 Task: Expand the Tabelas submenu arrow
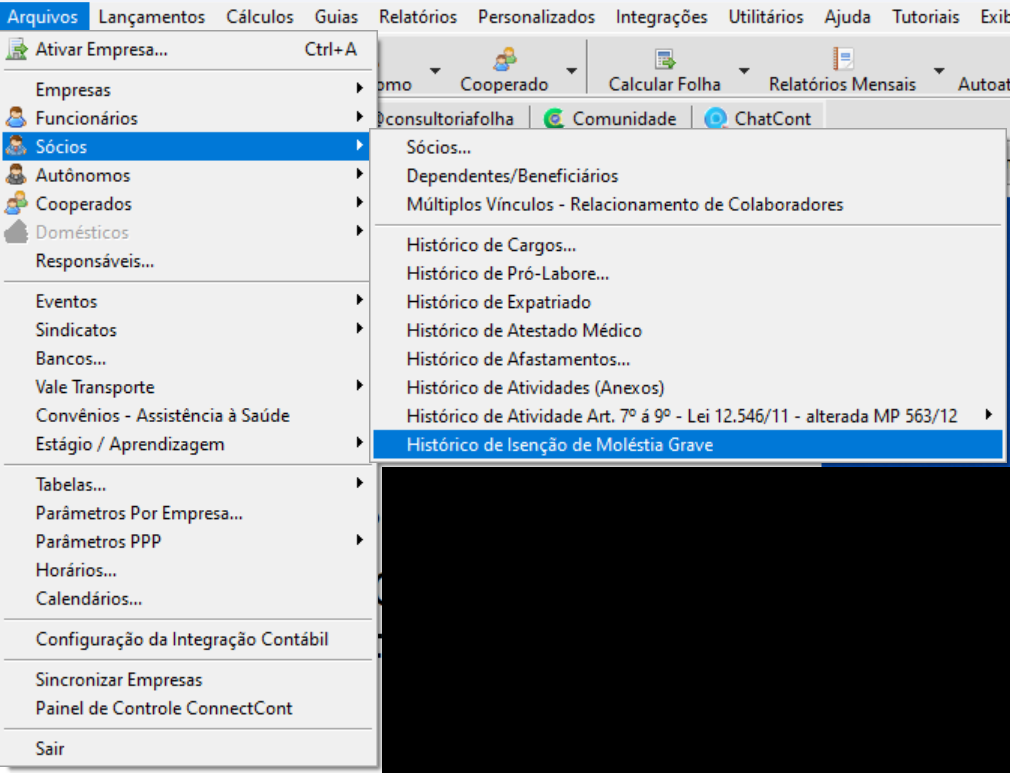(x=359, y=482)
